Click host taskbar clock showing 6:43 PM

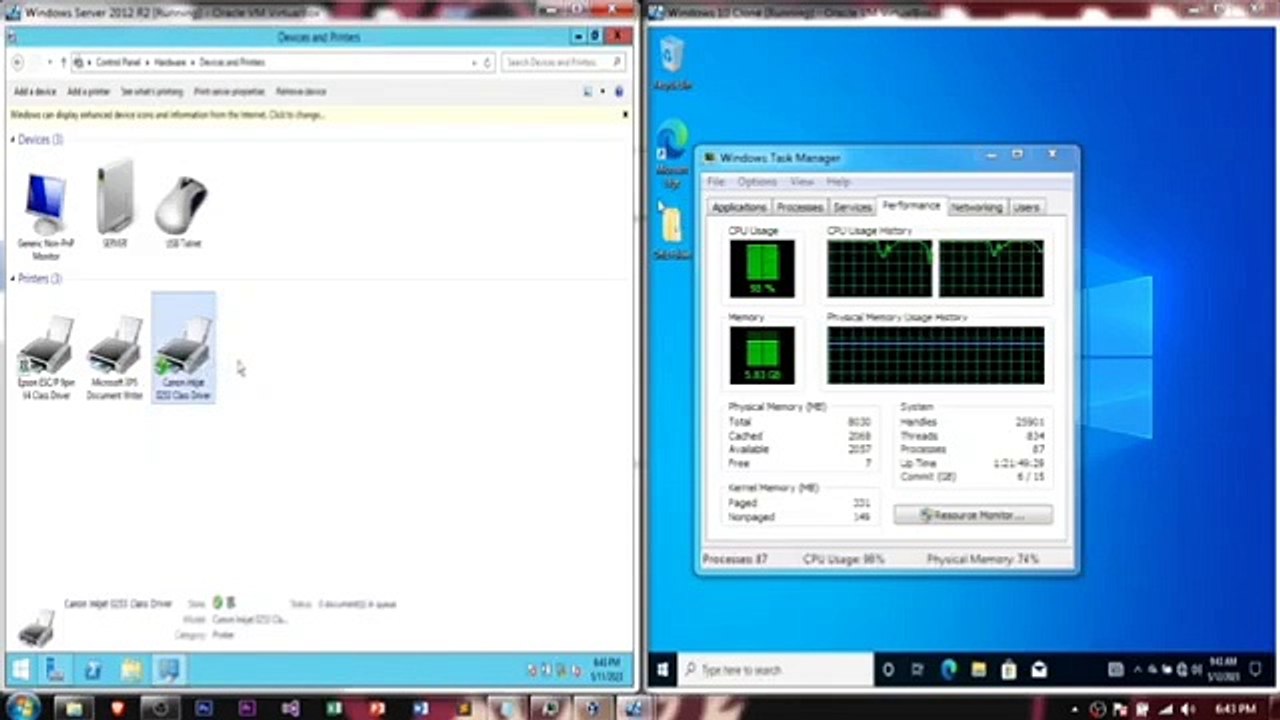[1237, 709]
